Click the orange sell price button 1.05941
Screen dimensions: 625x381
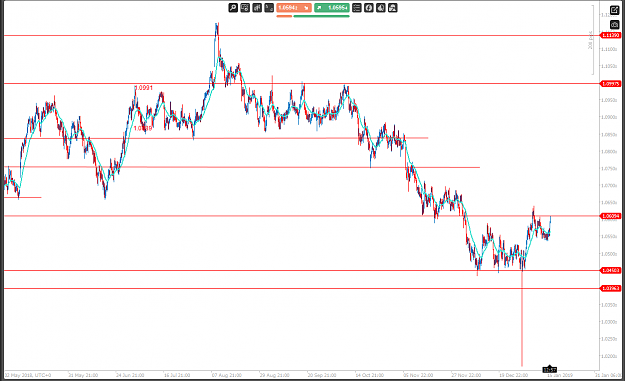(x=294, y=8)
